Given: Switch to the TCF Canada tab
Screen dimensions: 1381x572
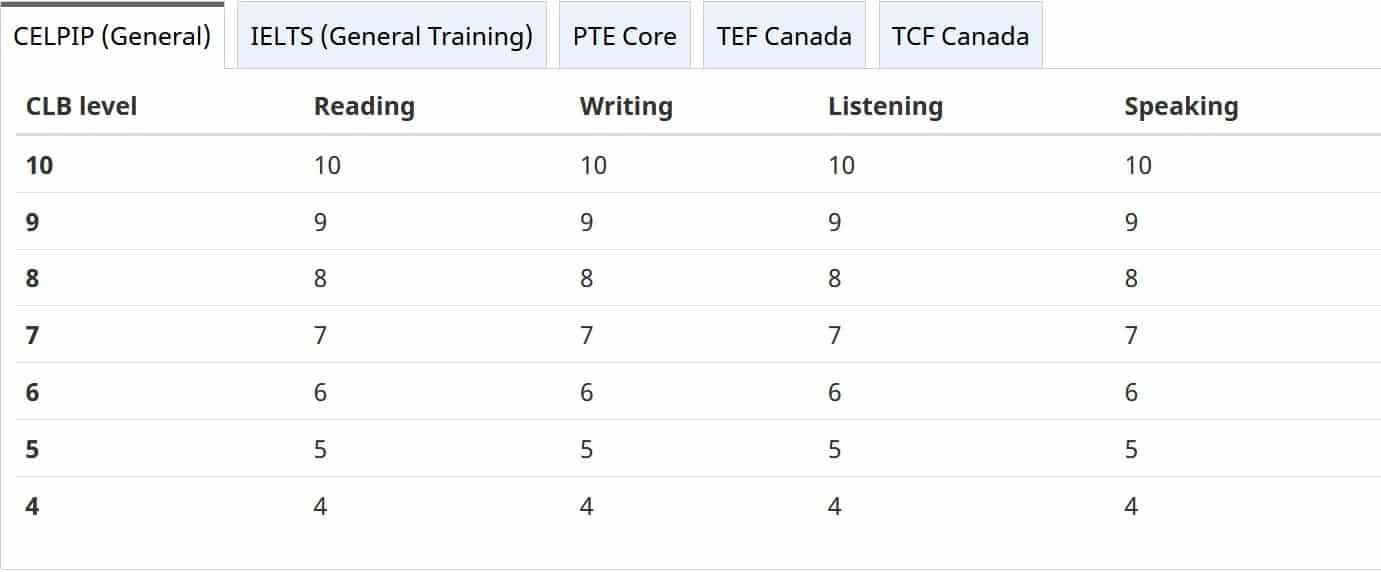Looking at the screenshot, I should pyautogui.click(x=961, y=36).
